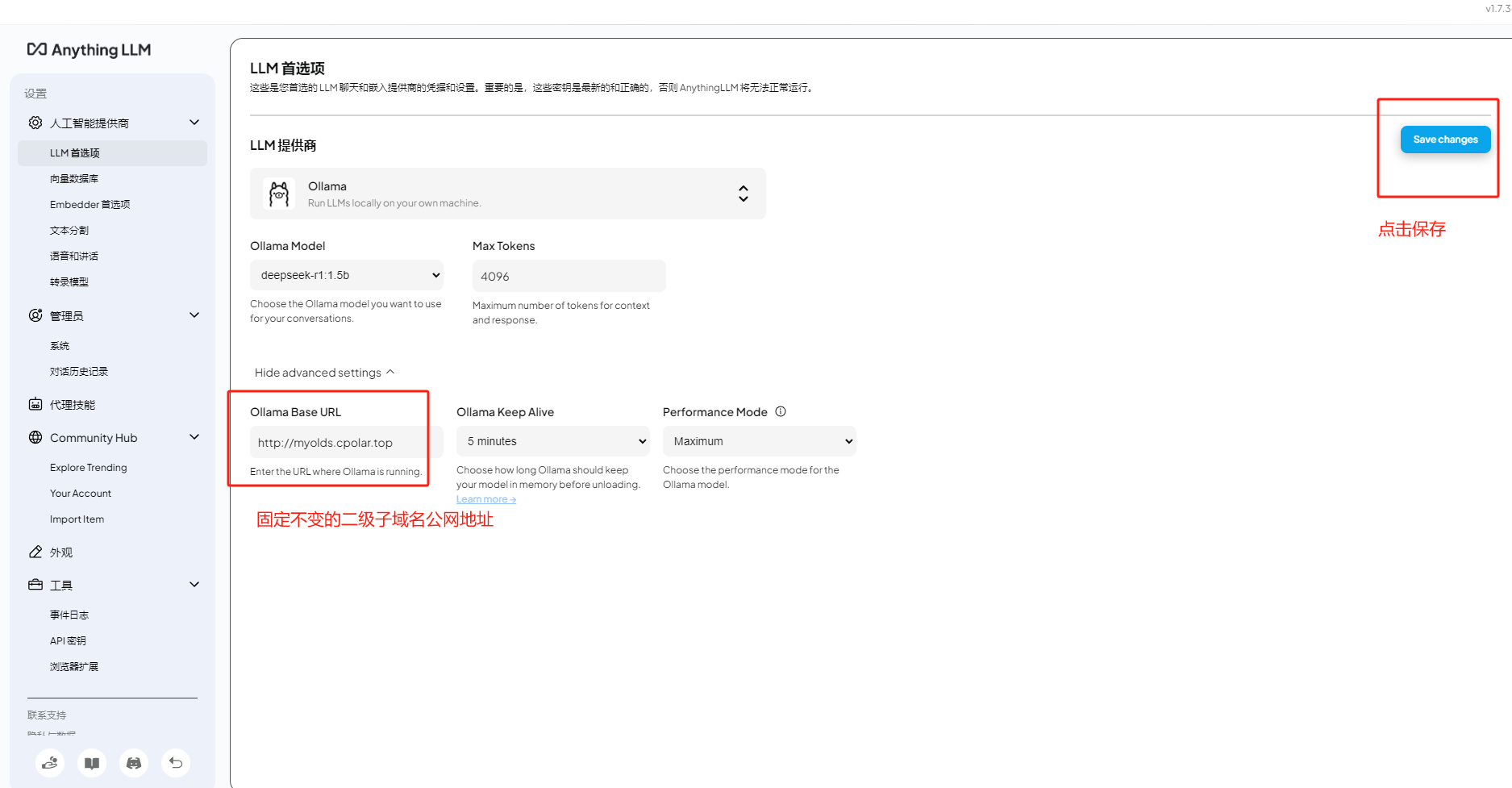Click the Max Tokens input field

click(569, 276)
